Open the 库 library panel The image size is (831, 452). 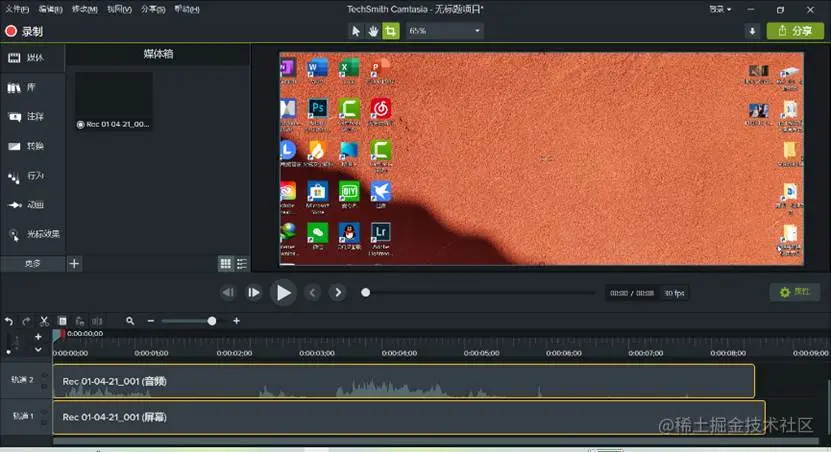coord(32,87)
